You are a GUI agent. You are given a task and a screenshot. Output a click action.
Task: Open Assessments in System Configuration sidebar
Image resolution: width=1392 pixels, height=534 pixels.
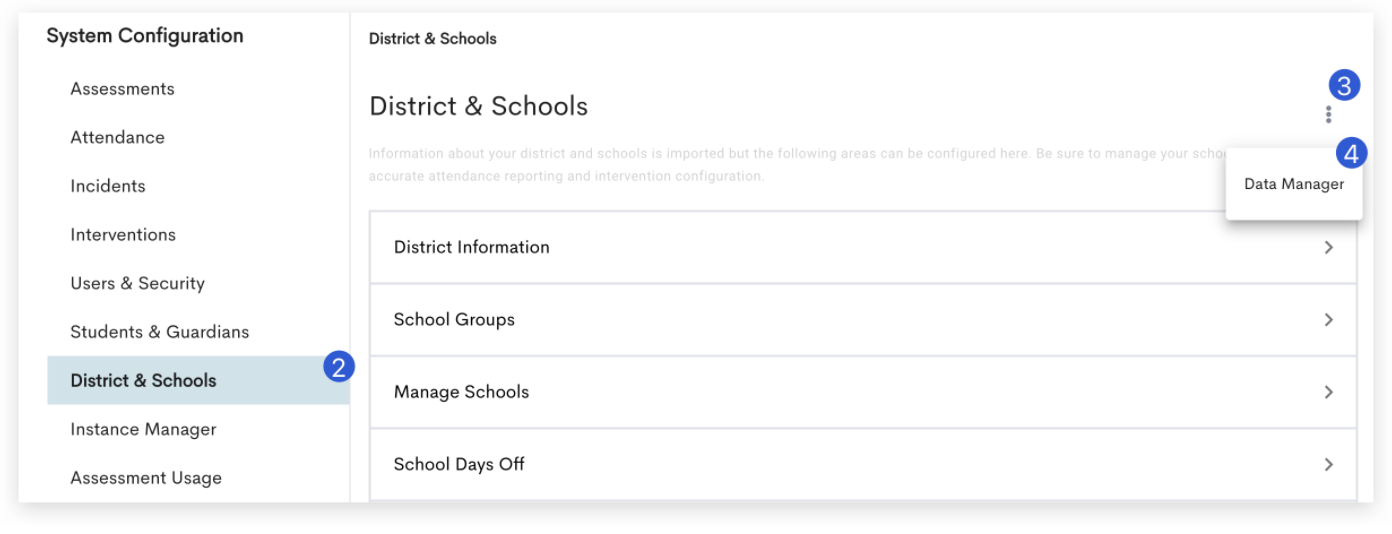coord(122,89)
